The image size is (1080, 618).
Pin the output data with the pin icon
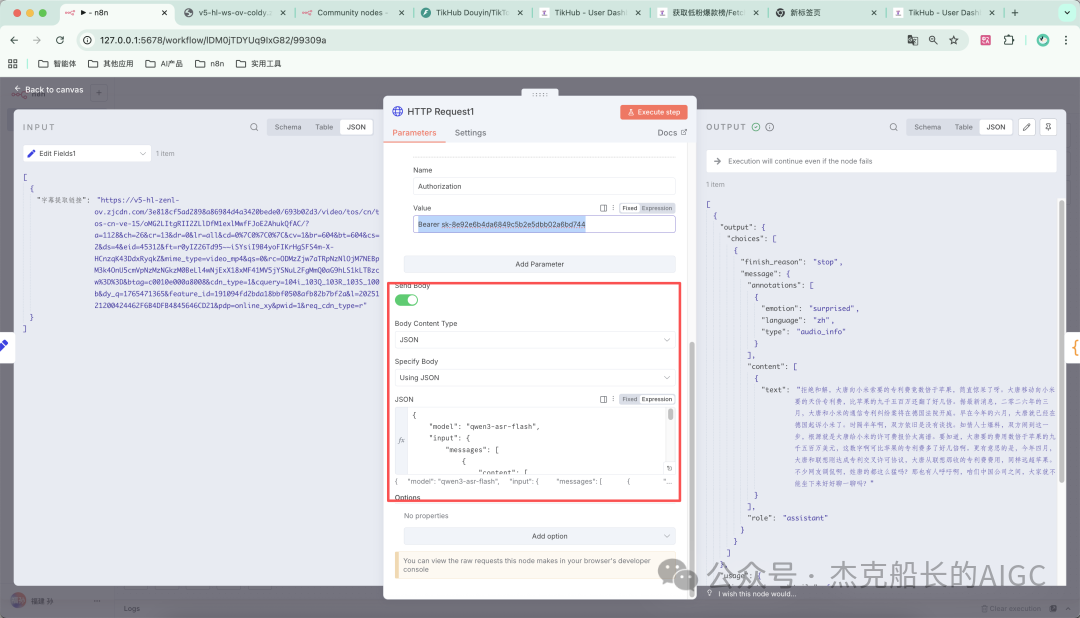[1048, 127]
